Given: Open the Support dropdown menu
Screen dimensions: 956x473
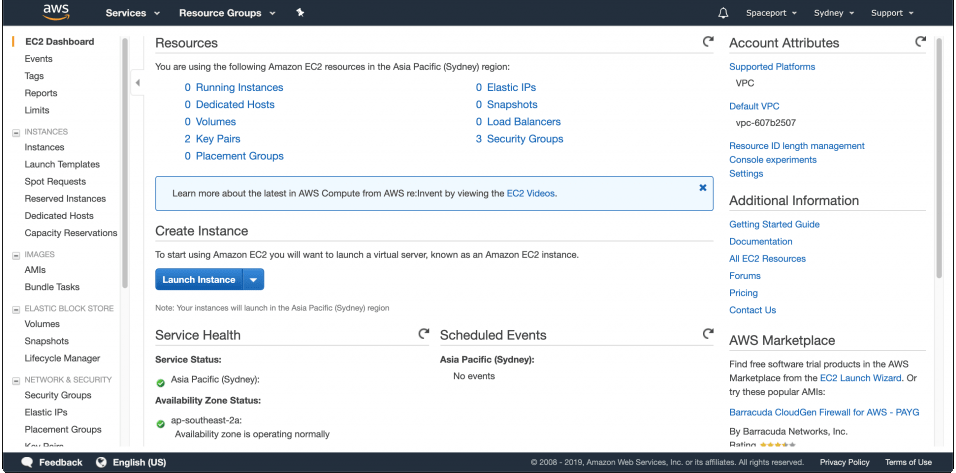Looking at the screenshot, I should (892, 13).
